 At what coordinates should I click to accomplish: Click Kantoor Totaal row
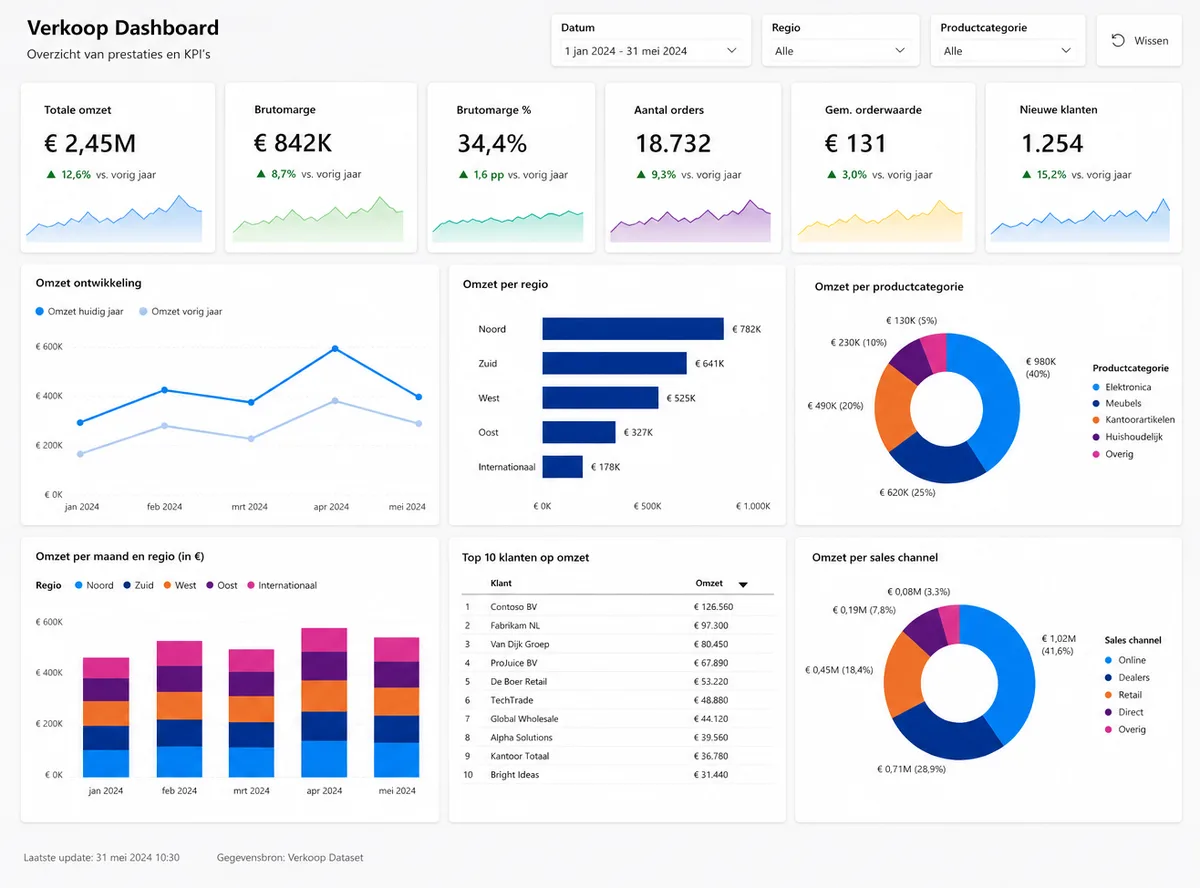pyautogui.click(x=618, y=756)
